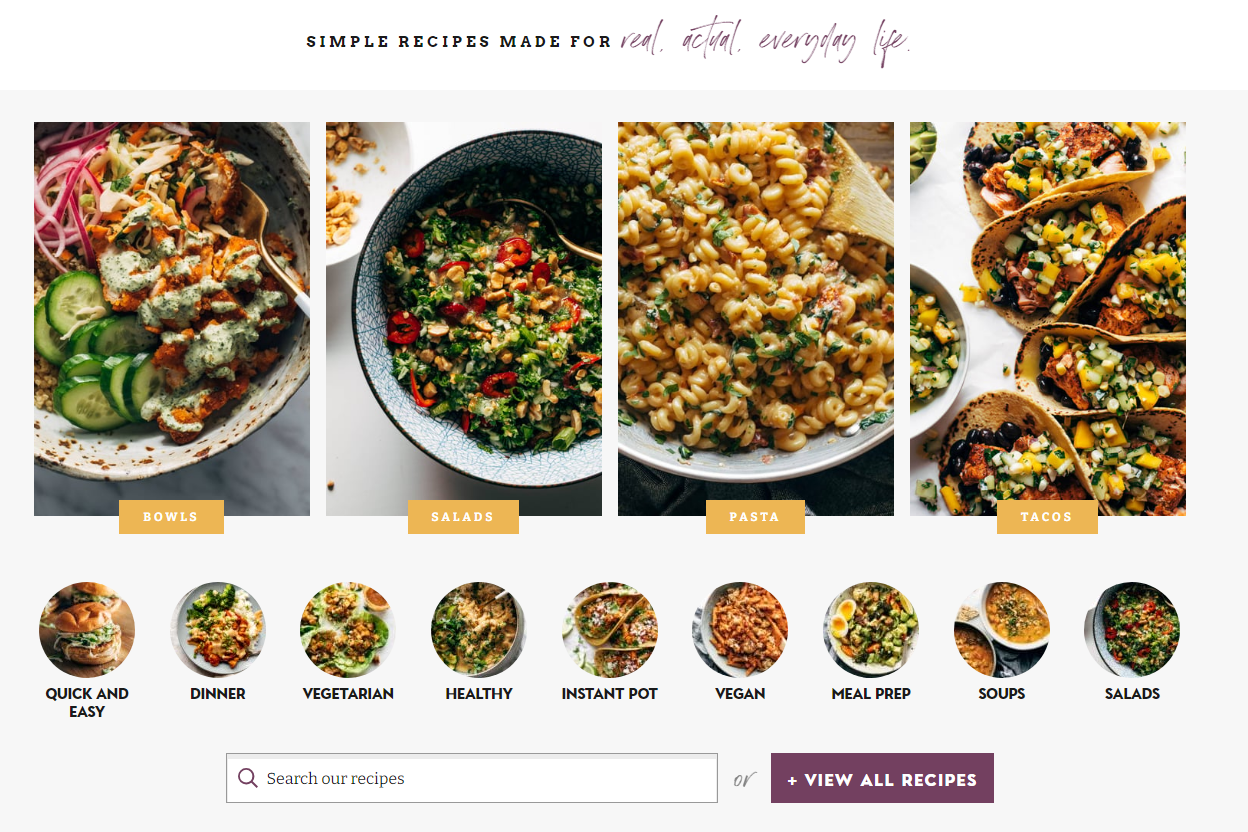Viewport: 1248px width, 832px height.
Task: Click the yellow Bowls label
Action: 171,517
